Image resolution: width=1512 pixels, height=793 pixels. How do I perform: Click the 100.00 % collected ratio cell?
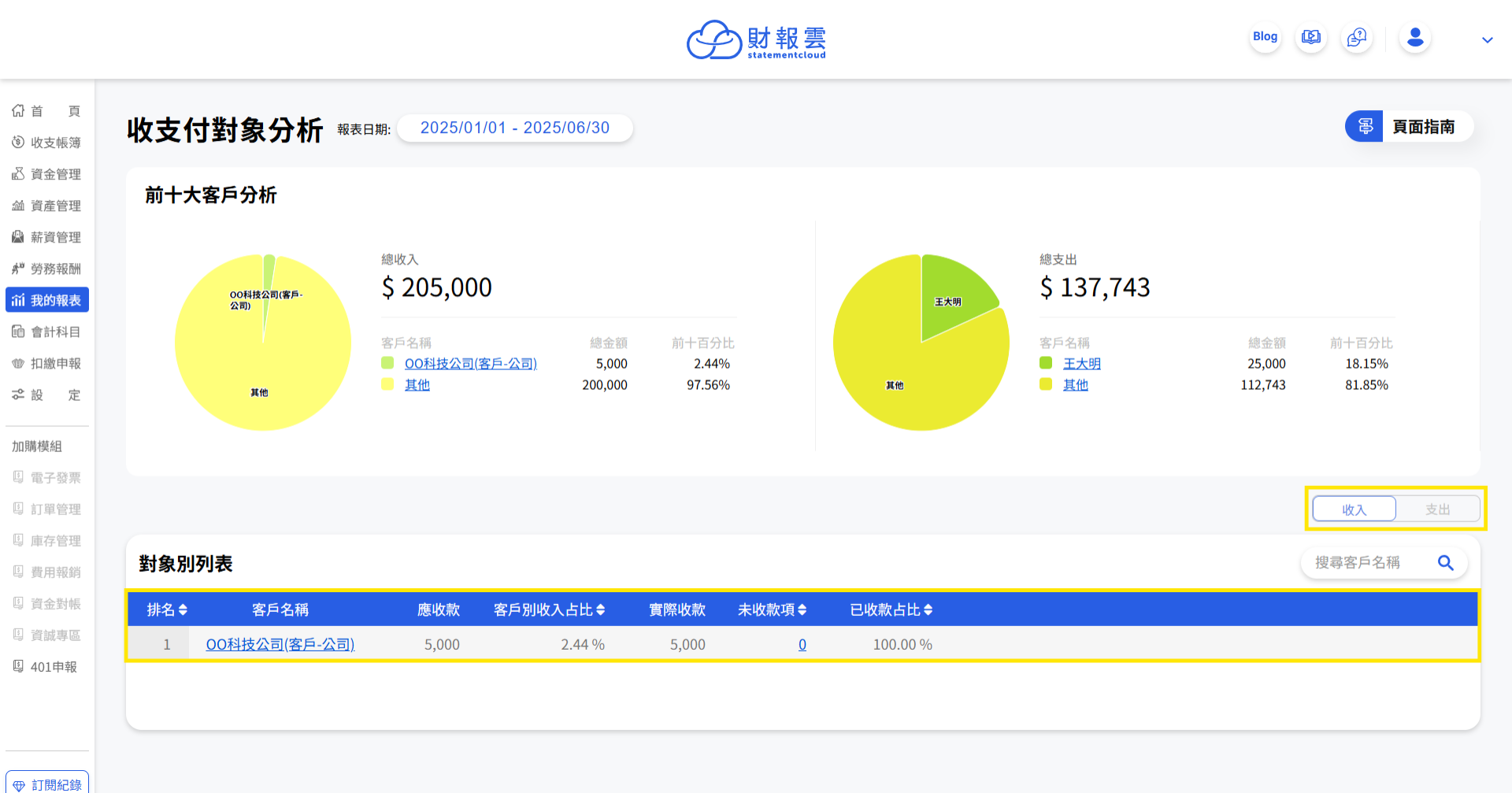pyautogui.click(x=902, y=644)
